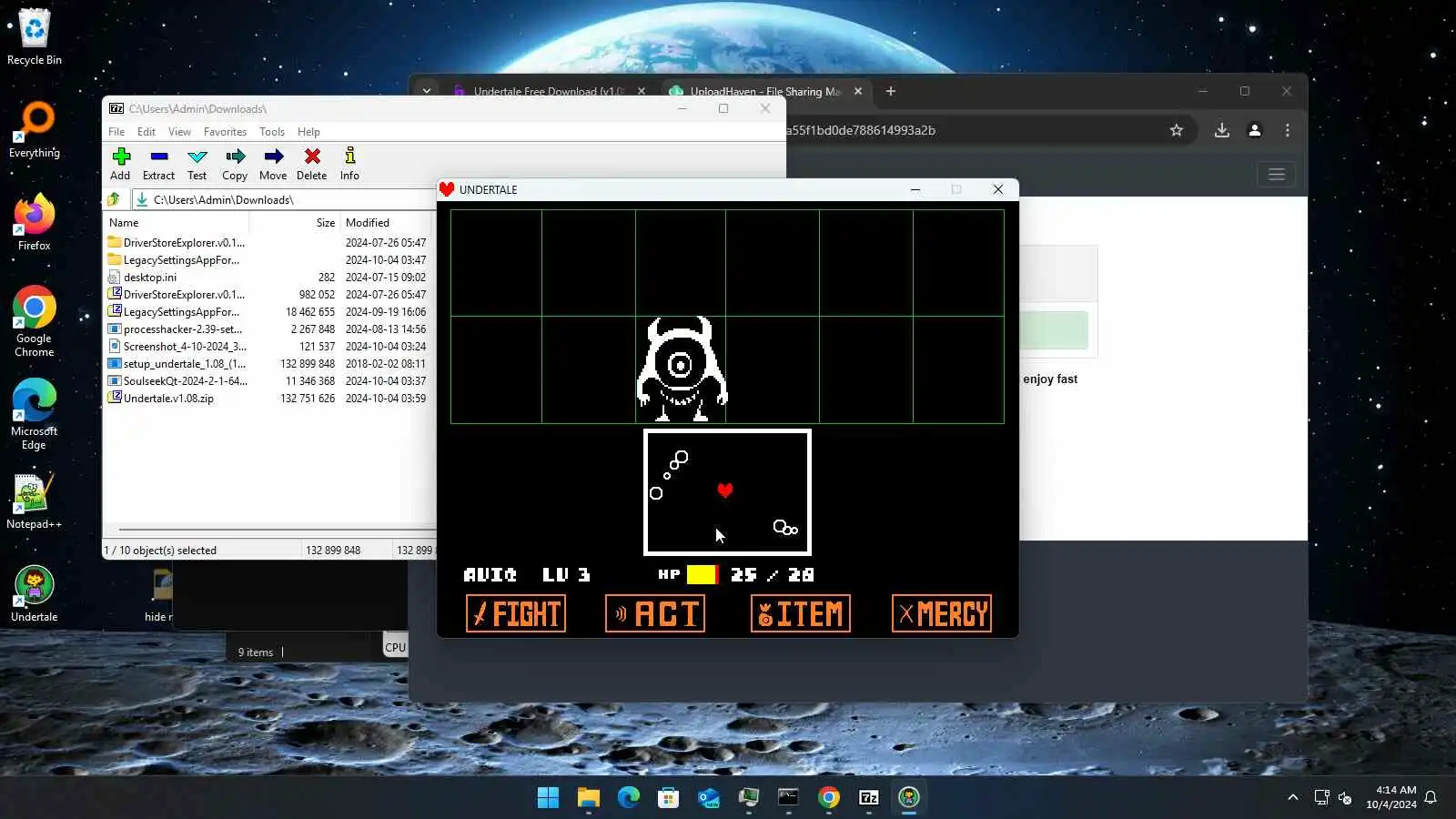Select the Undertale.v1.08.zip archive
The height and width of the screenshot is (819, 1456).
pyautogui.click(x=268, y=399)
